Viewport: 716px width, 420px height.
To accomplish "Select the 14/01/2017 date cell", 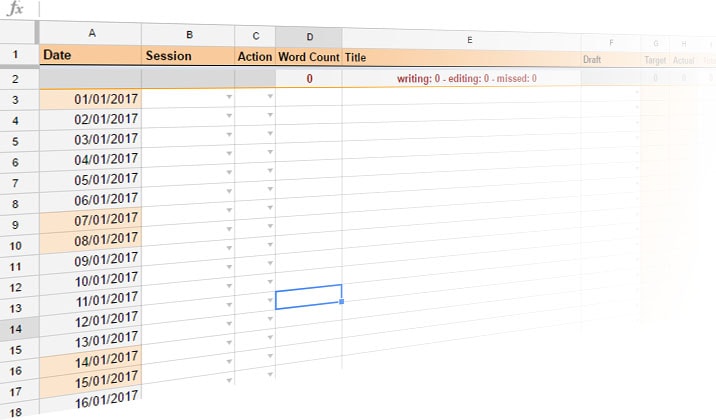I will pos(91,361).
